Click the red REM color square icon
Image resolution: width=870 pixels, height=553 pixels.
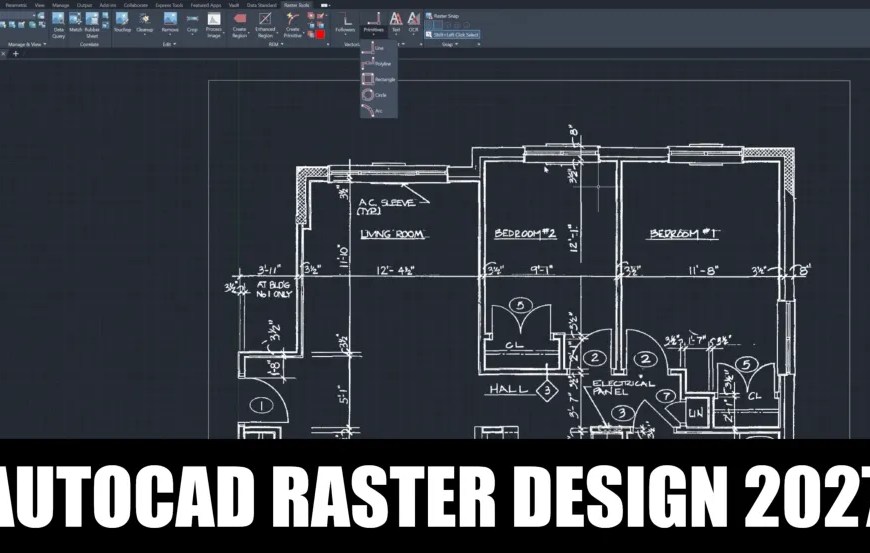coord(320,34)
